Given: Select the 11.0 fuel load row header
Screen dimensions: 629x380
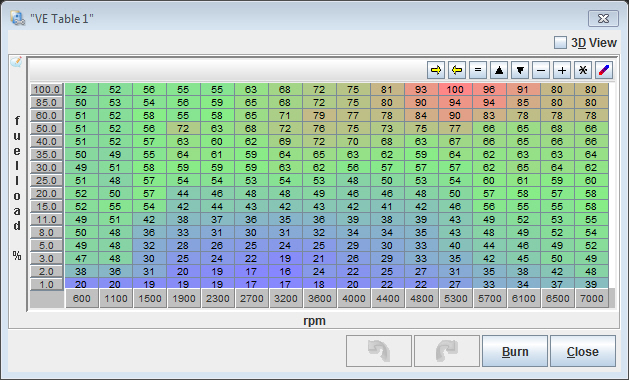Looking at the screenshot, I should coord(47,219).
